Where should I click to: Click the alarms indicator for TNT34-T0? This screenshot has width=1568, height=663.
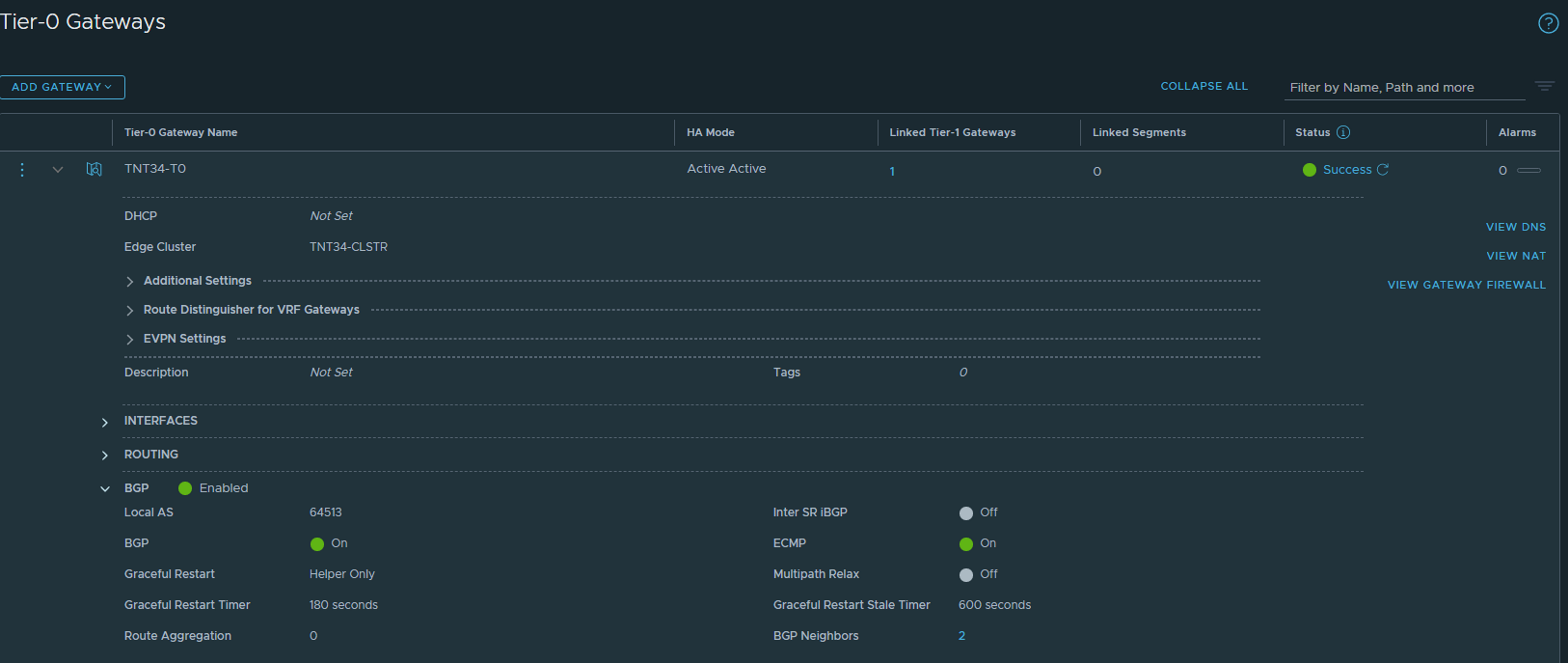[1502, 171]
